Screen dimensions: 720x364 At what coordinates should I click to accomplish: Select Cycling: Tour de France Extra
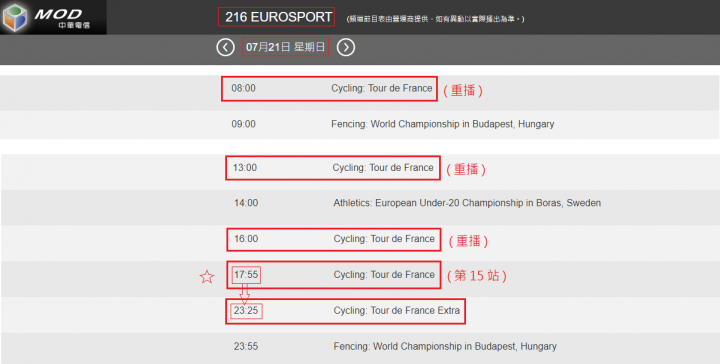tap(397, 311)
